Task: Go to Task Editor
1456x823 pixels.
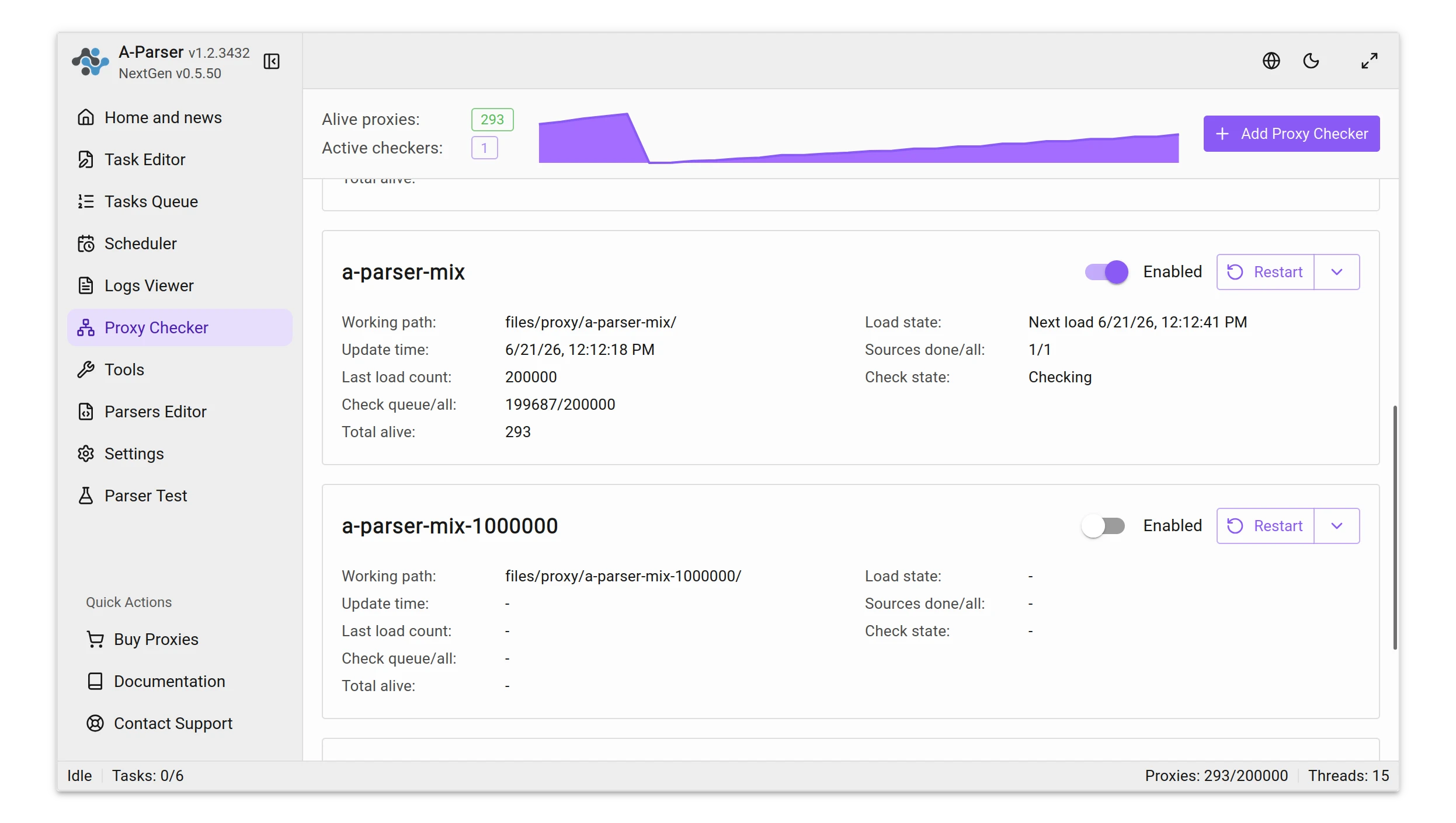Action: tap(180, 159)
